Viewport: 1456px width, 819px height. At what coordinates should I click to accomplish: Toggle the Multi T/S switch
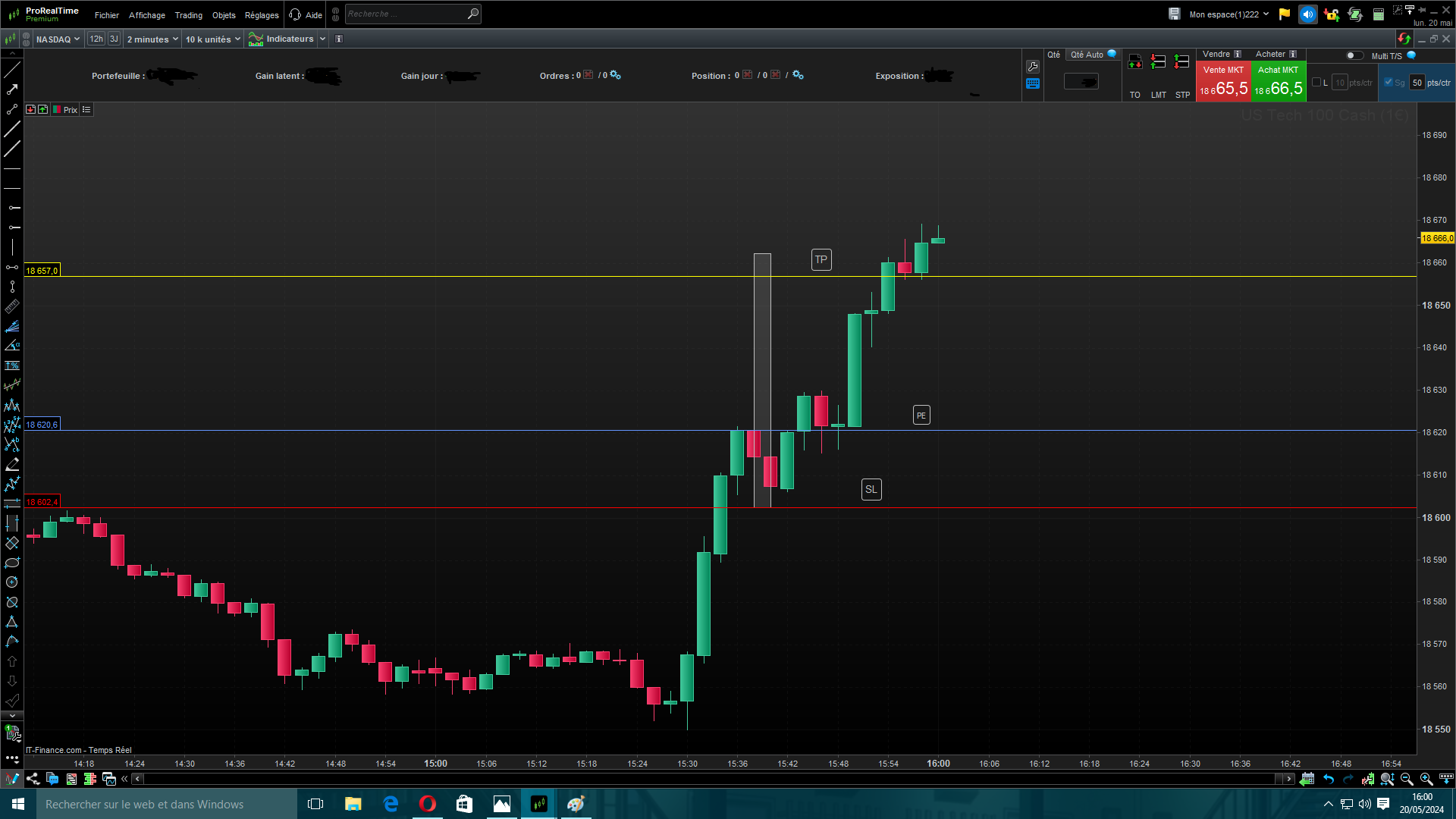1354,55
